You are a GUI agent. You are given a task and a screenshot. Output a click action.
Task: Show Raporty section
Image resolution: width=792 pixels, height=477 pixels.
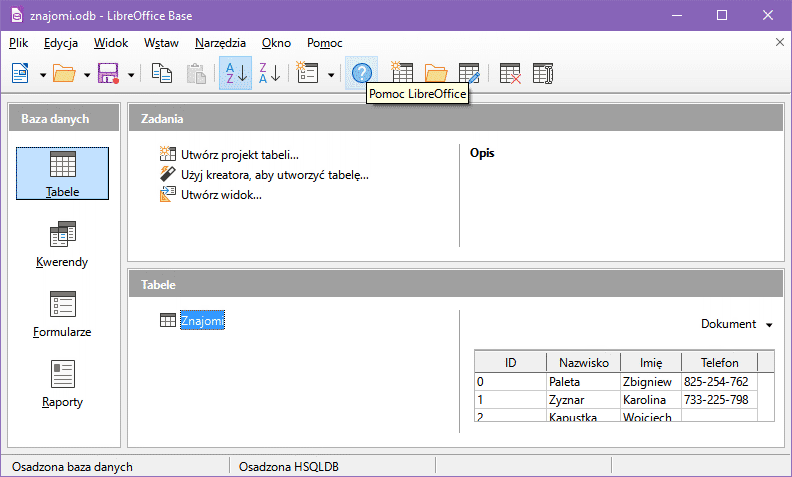click(x=62, y=385)
